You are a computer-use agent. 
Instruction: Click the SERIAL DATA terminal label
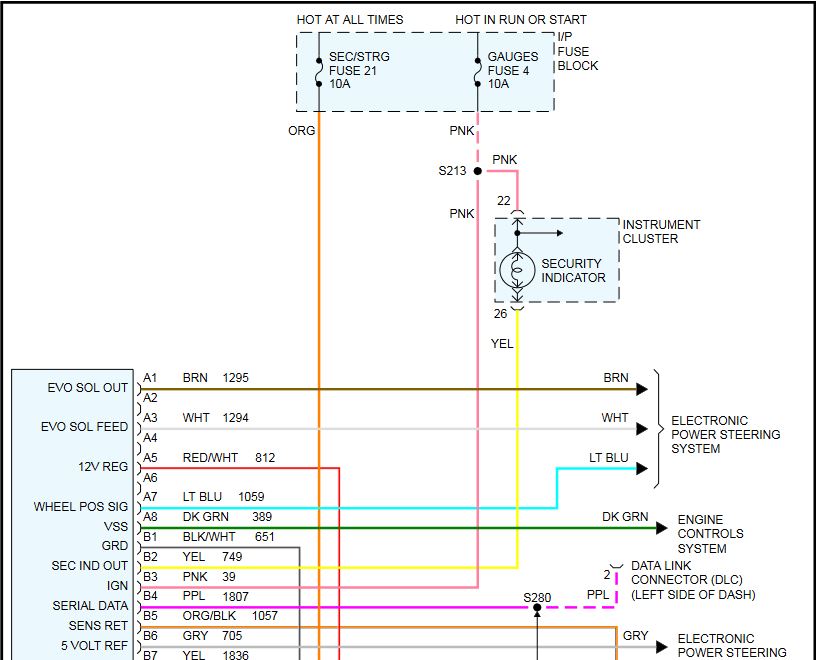click(x=90, y=606)
